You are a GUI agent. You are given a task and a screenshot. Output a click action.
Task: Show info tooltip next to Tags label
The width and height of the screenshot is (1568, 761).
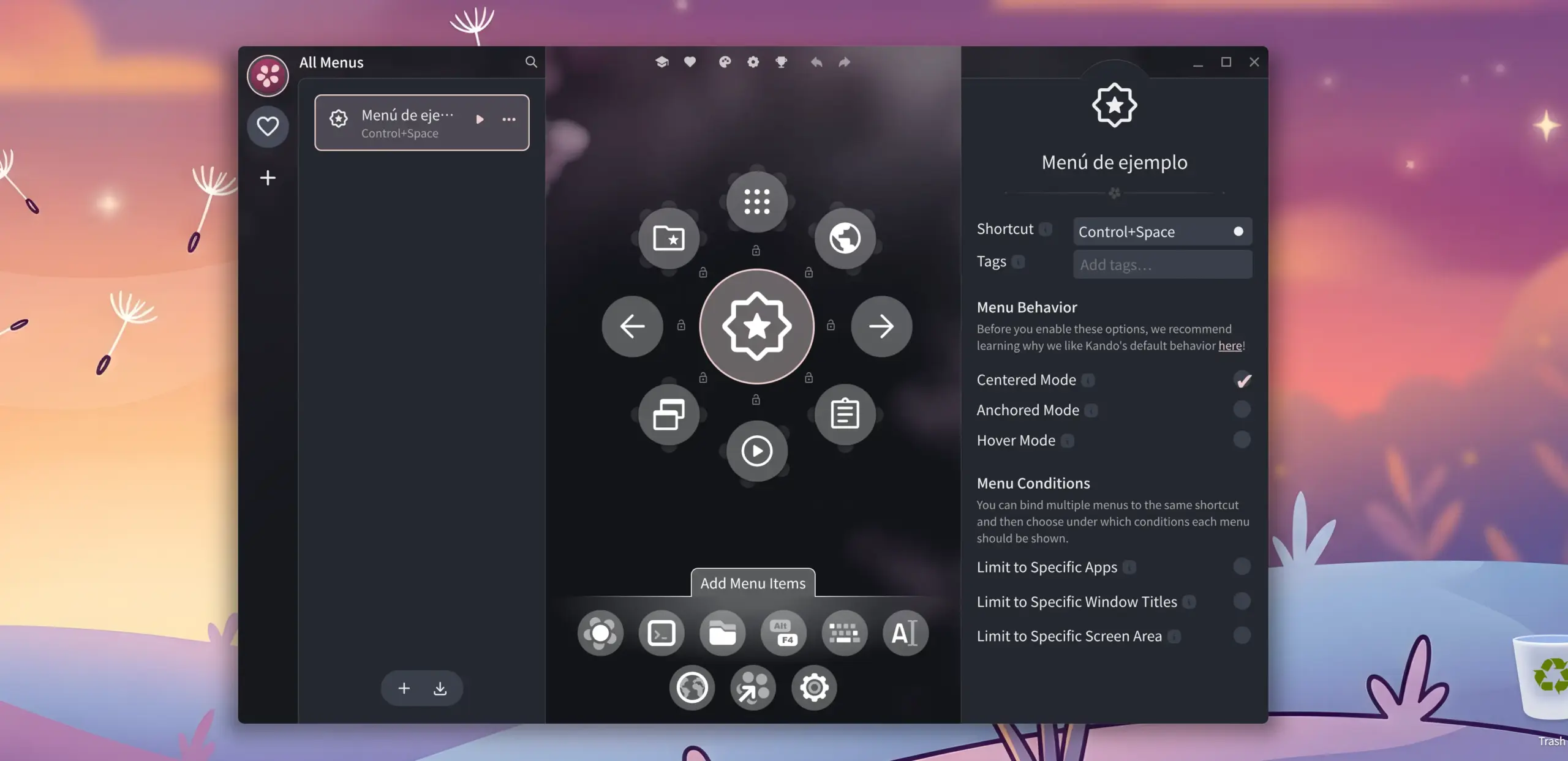coord(1018,262)
